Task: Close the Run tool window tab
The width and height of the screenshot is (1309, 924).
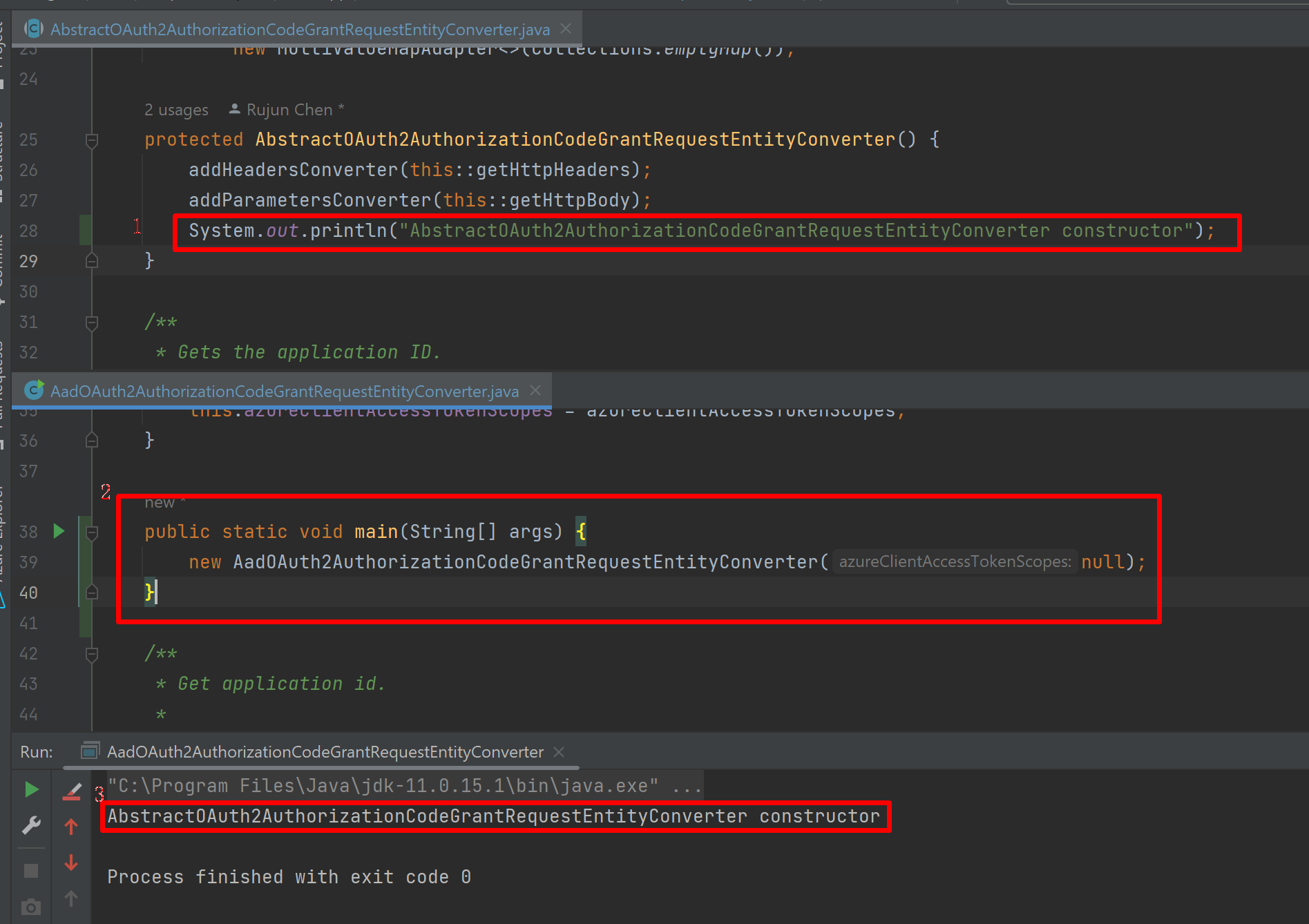Action: (x=559, y=752)
